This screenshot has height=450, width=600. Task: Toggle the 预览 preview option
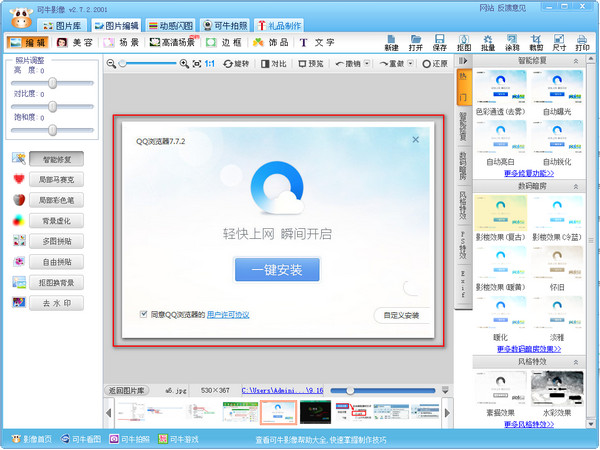[x=311, y=64]
